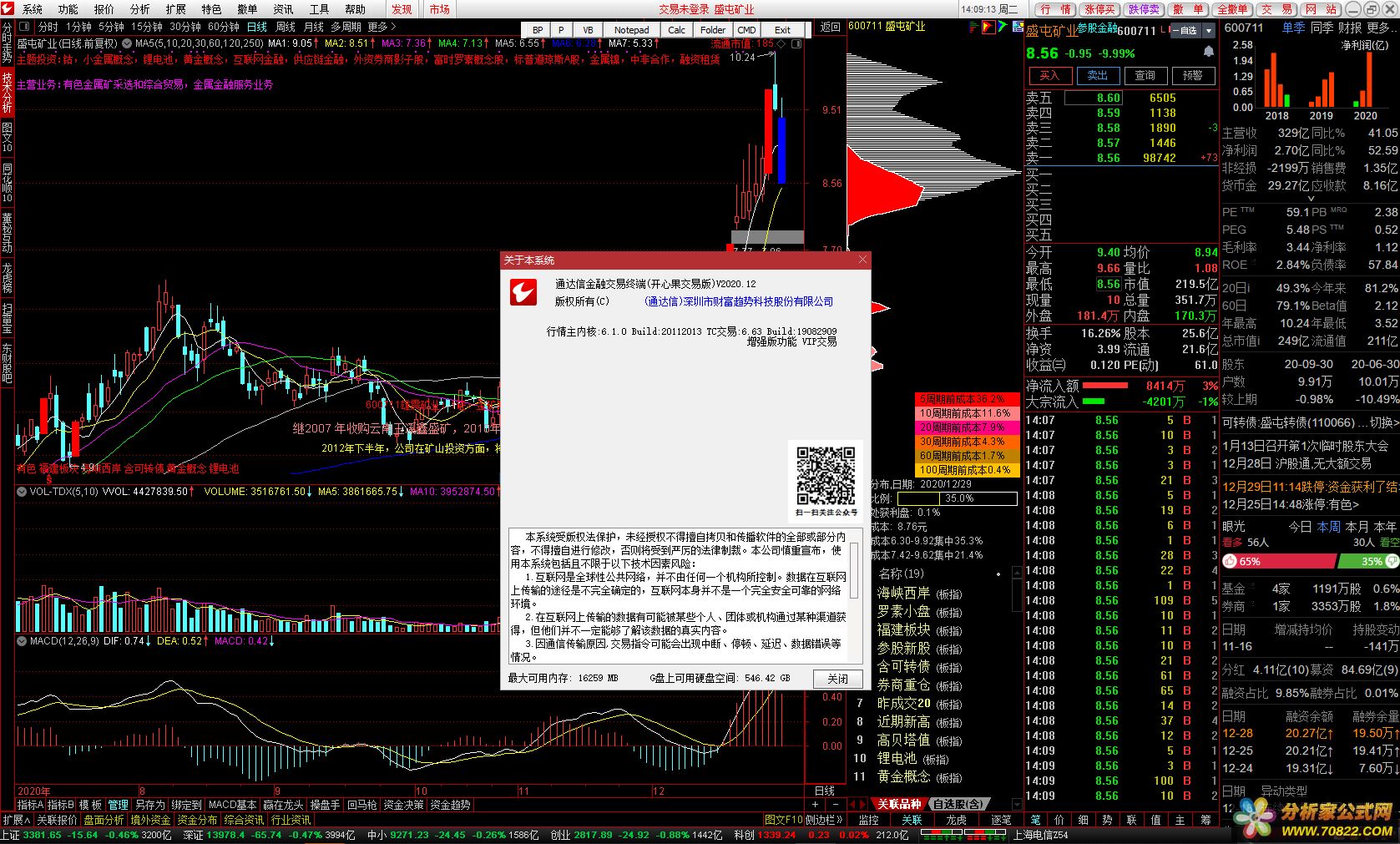This screenshot has width=1400, height=844.
Task: Select the 财报 tab
Action: 1350,28
